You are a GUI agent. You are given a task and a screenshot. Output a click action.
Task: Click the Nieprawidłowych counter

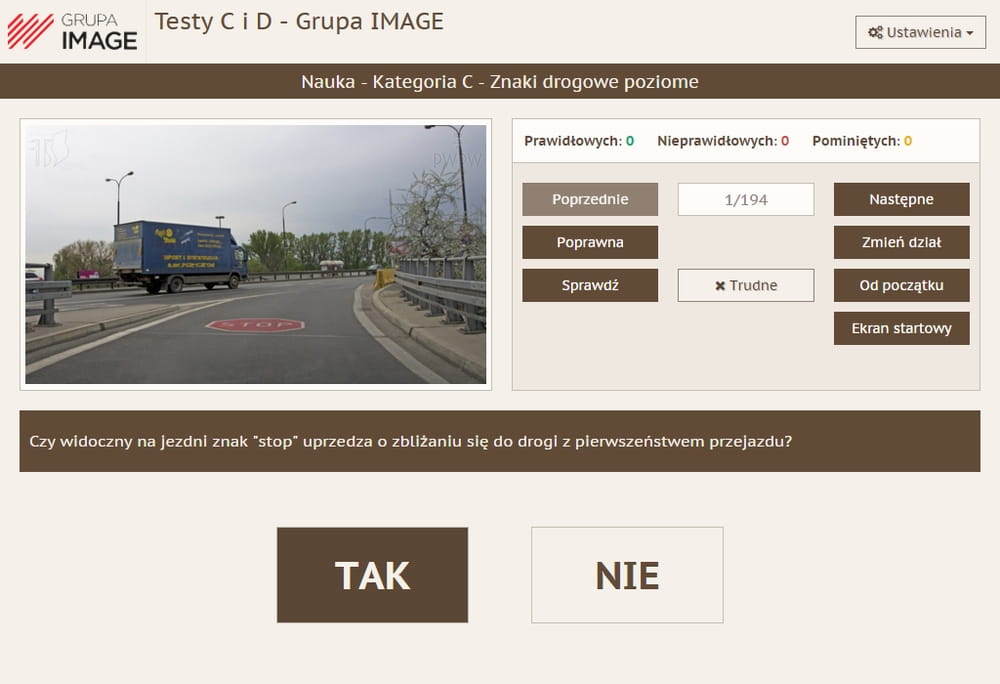(723, 141)
